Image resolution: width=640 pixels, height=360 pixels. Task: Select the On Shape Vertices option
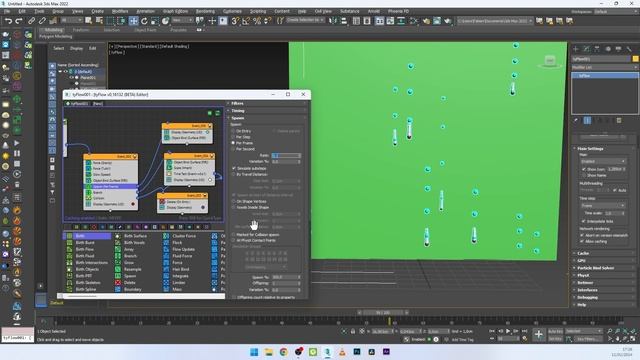(x=234, y=201)
